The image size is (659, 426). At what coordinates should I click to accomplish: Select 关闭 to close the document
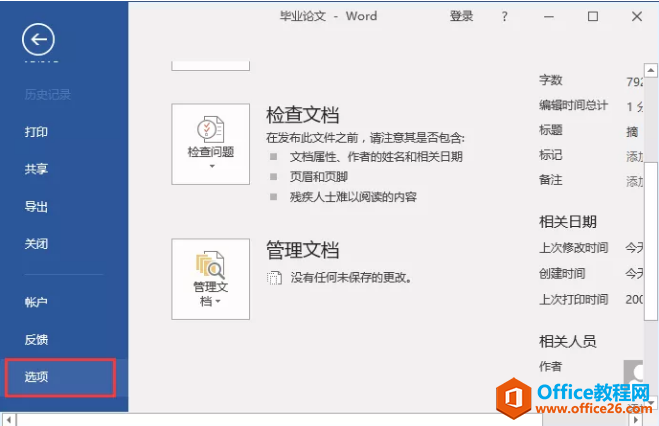(x=36, y=244)
